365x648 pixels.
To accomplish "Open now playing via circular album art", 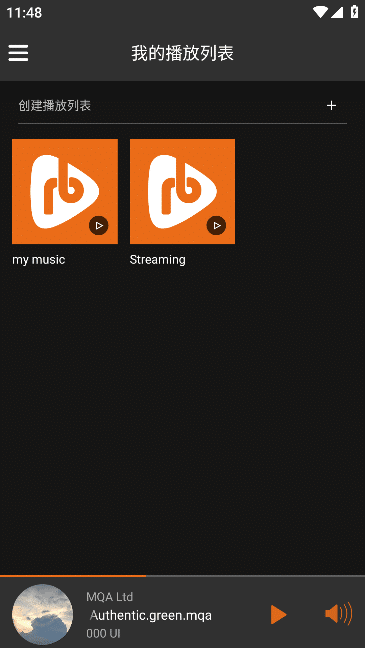I will pos(43,614).
